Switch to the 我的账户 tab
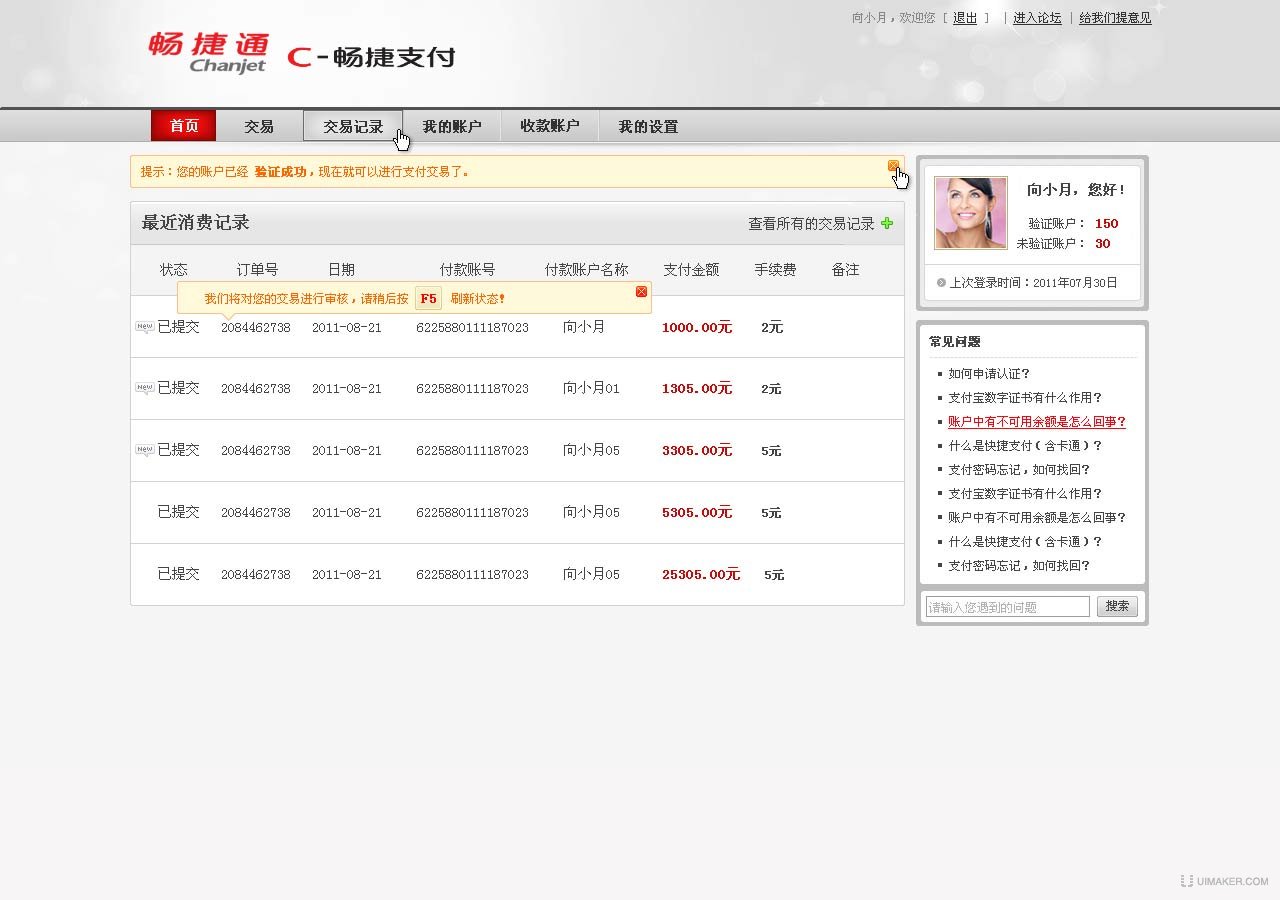1280x900 pixels. [x=451, y=126]
